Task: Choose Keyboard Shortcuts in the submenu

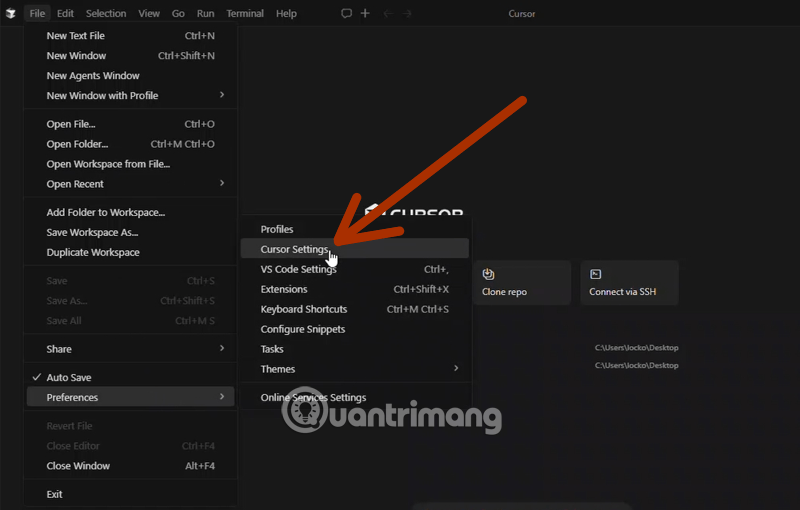Action: tap(304, 309)
